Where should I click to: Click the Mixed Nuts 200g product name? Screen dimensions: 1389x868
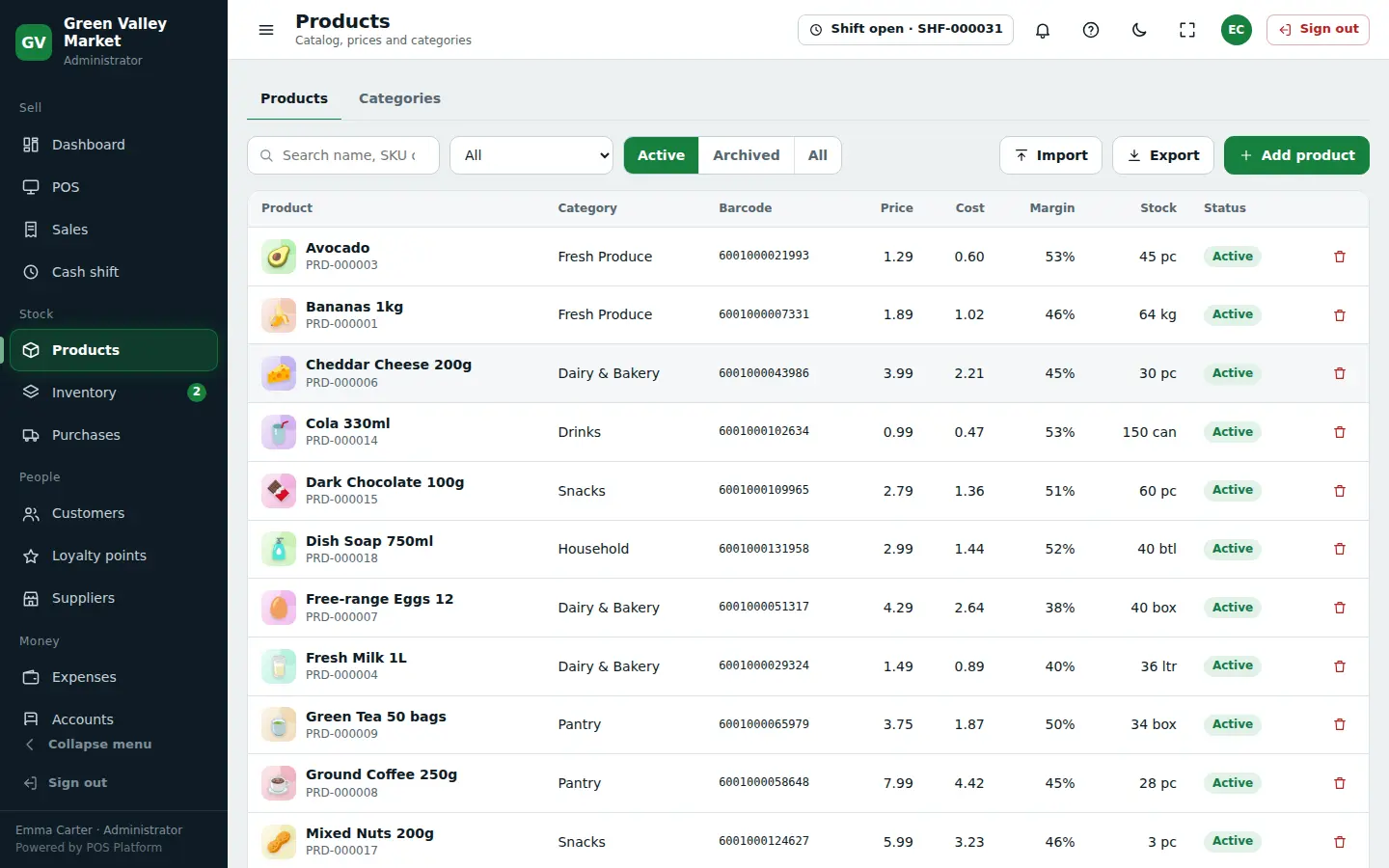369,833
